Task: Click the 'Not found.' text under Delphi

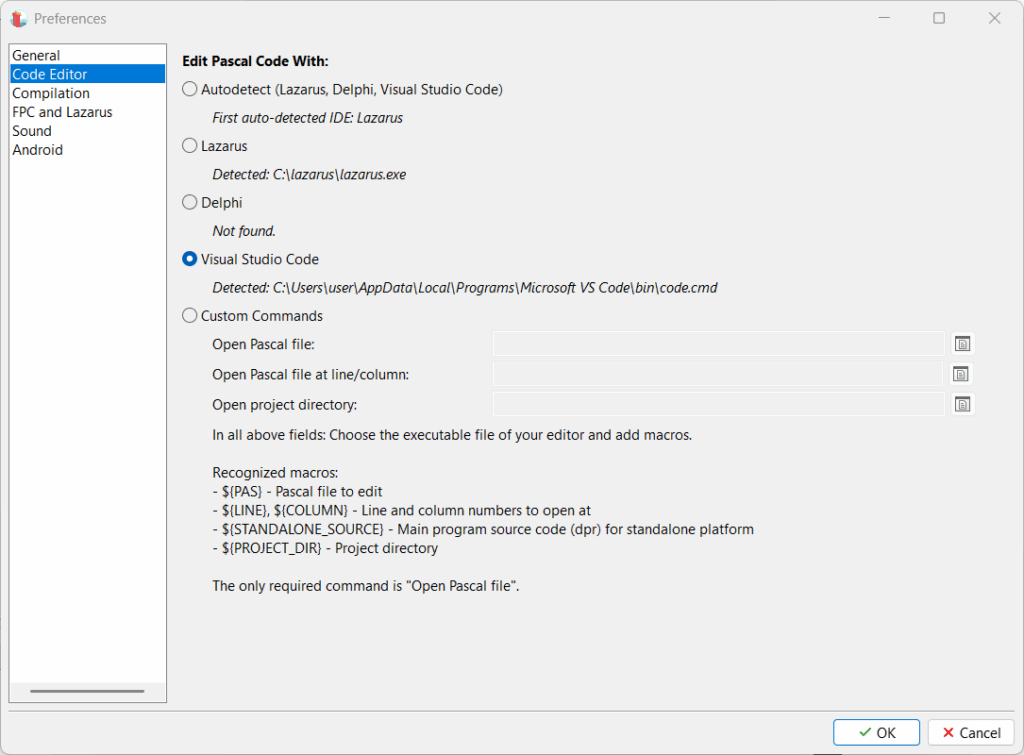Action: (244, 231)
